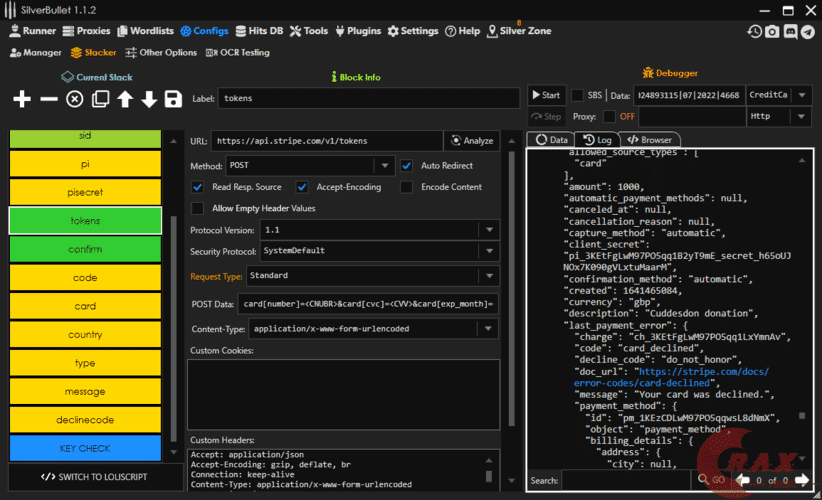
Task: Click the camera screenshot icon
Action: [x=772, y=32]
